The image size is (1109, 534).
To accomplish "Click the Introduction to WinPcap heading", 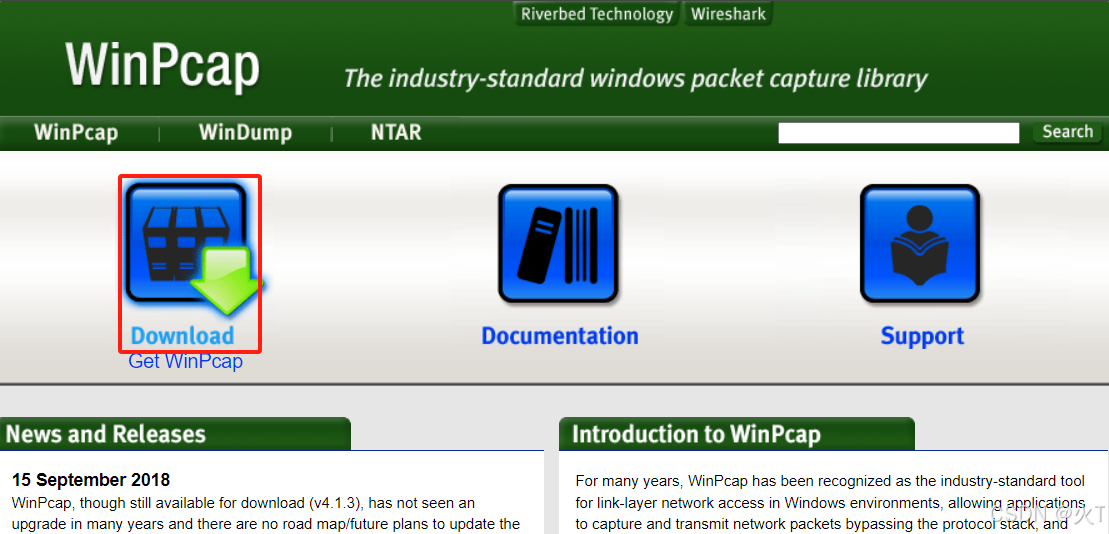I will tap(697, 434).
